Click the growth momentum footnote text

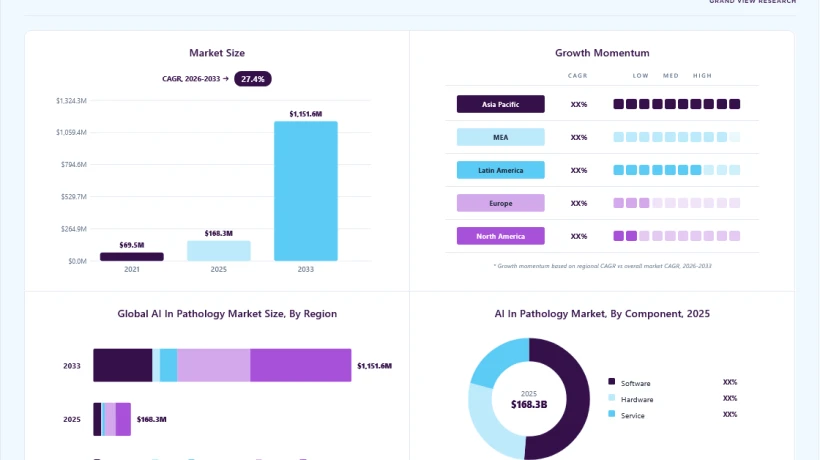click(x=602, y=266)
